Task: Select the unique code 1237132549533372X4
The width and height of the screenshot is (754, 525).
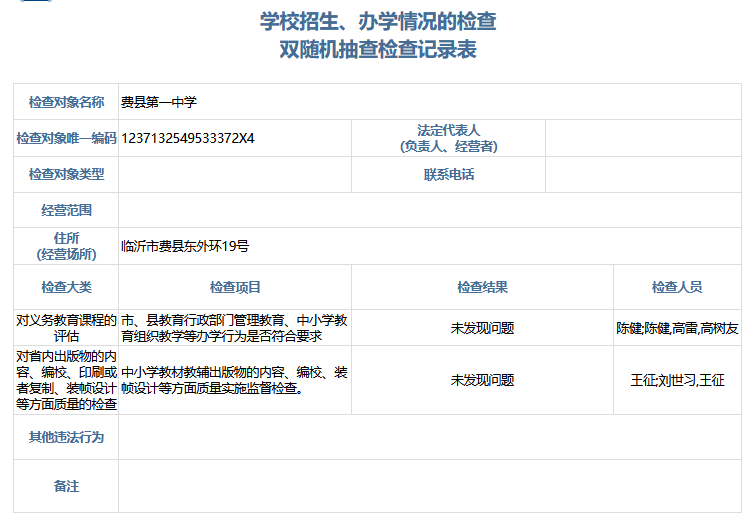Action: pos(188,138)
